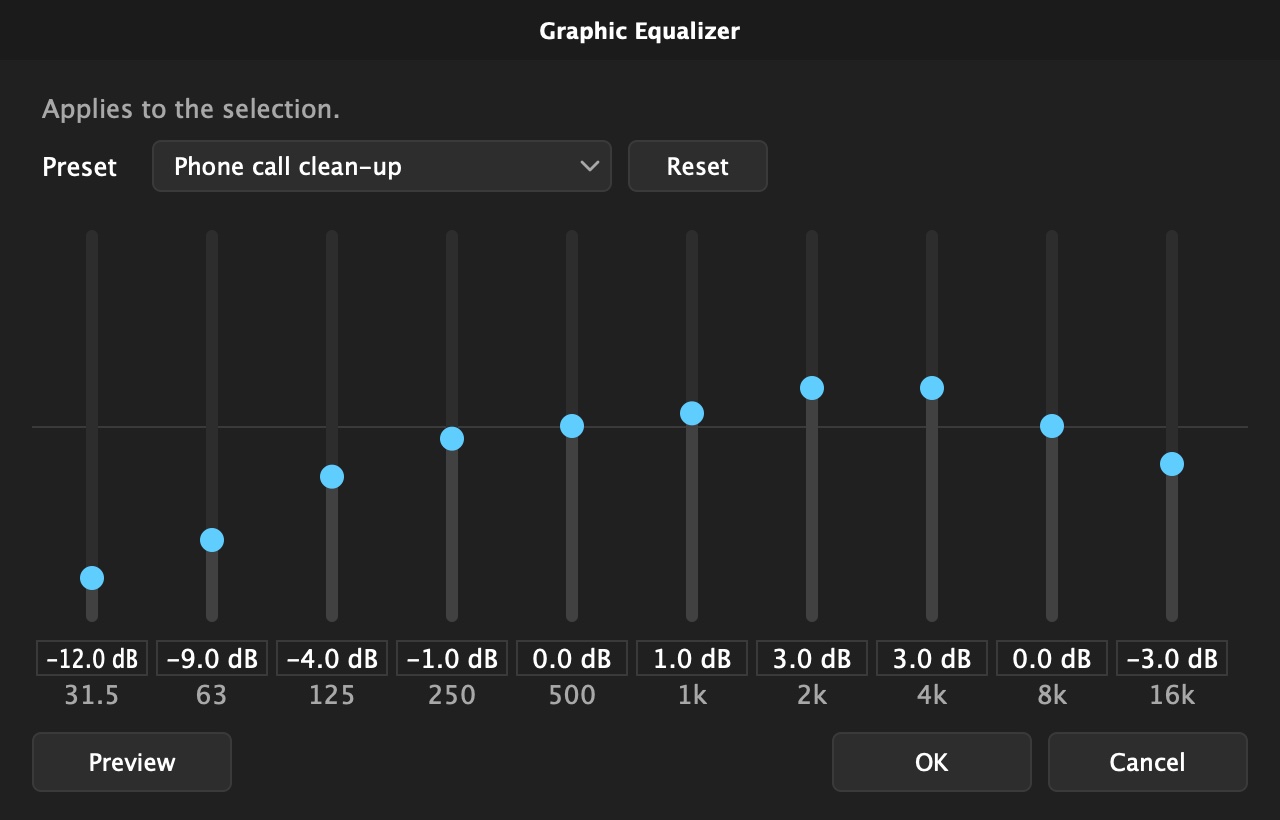Image resolution: width=1280 pixels, height=820 pixels.
Task: Click the 'Preset' label
Action: (79, 167)
